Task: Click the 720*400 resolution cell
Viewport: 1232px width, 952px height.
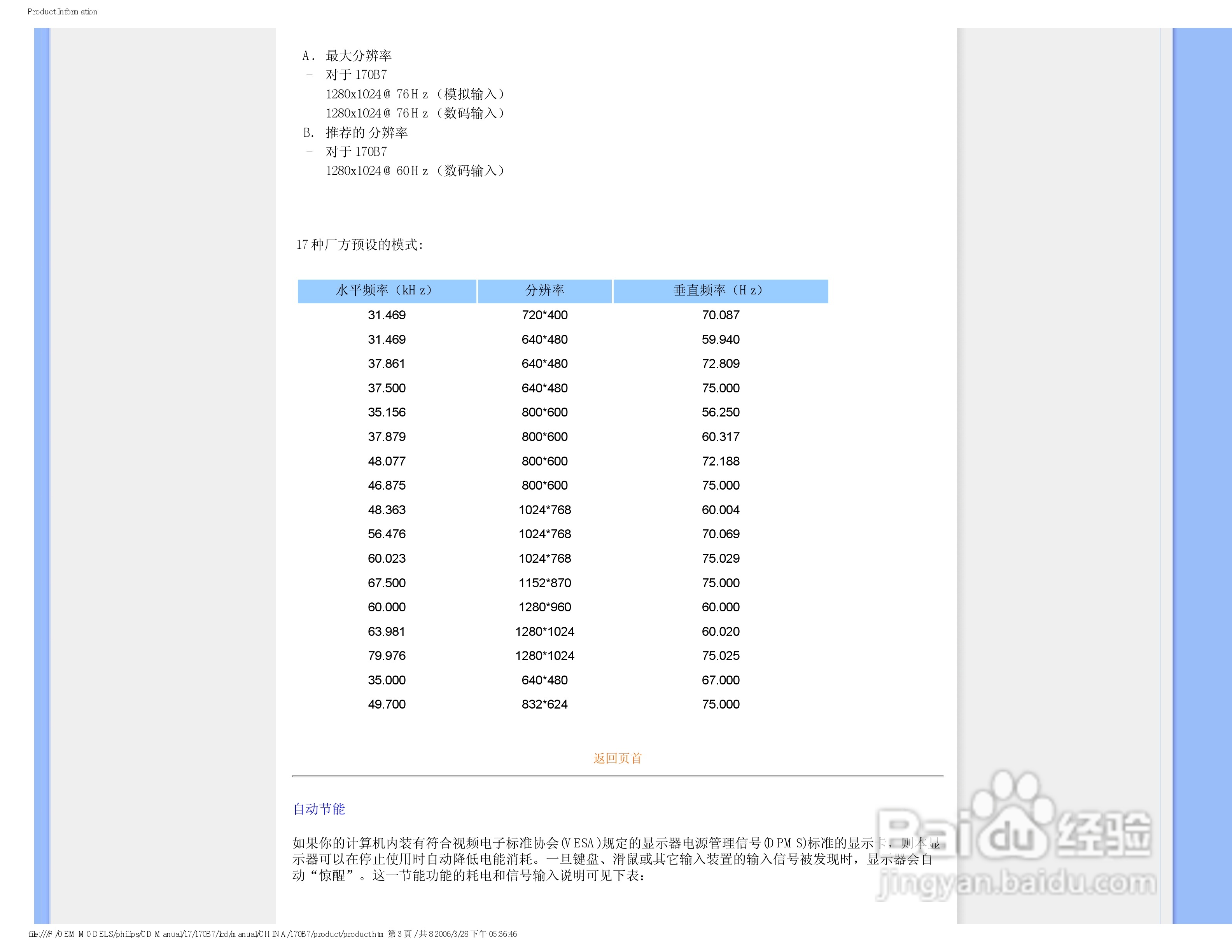Action: click(x=544, y=315)
